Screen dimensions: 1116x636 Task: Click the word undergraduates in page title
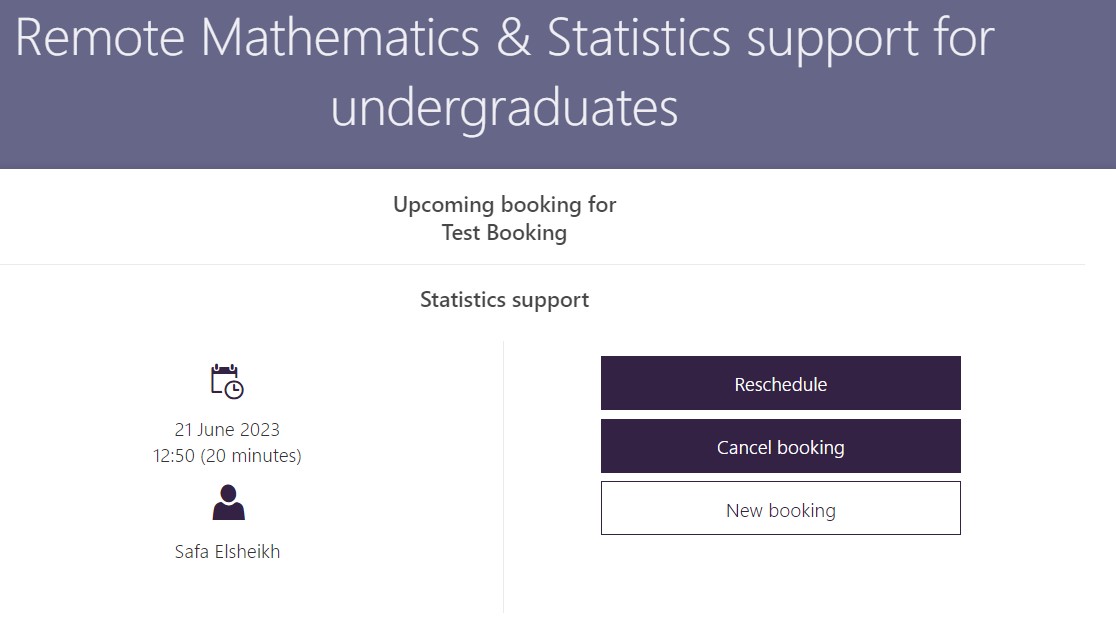[x=504, y=107]
